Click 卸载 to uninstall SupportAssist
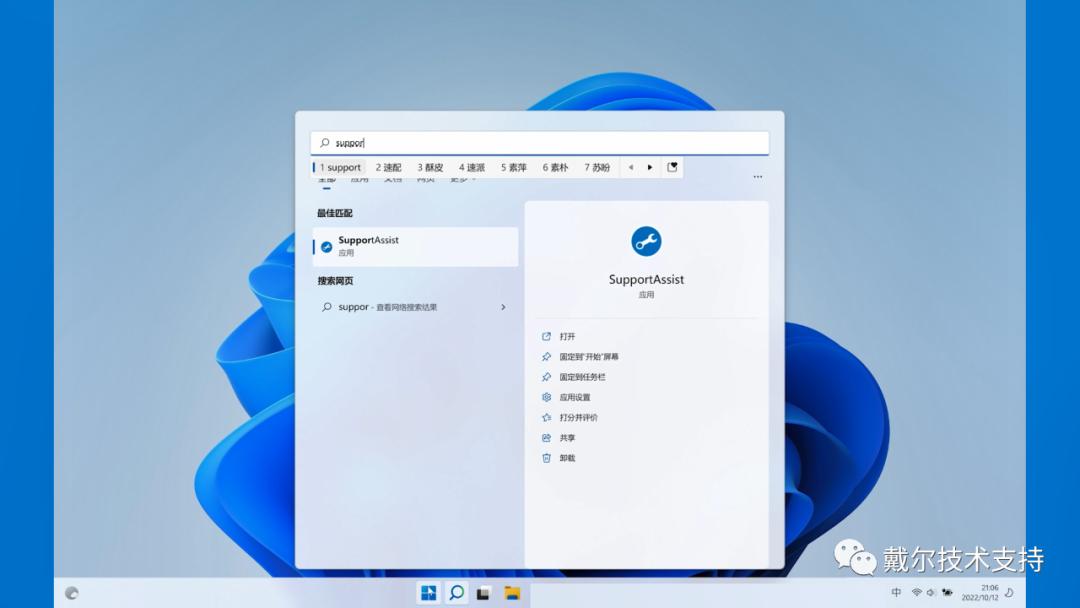 pos(568,458)
